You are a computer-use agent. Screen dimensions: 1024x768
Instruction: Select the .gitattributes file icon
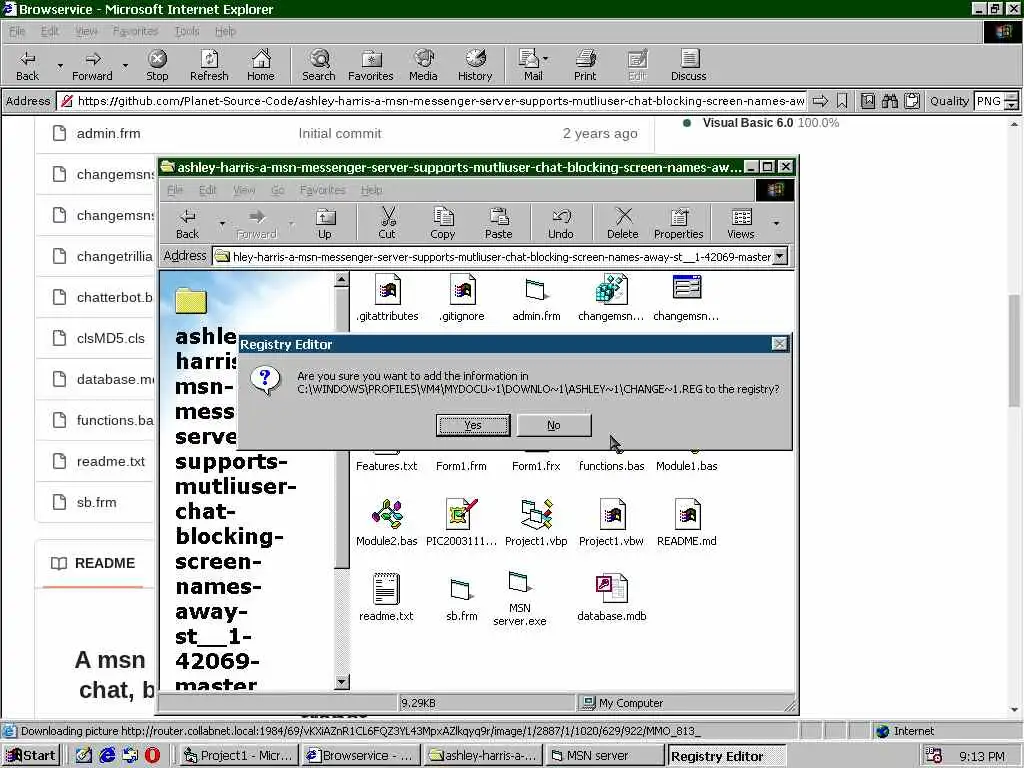[x=387, y=298]
